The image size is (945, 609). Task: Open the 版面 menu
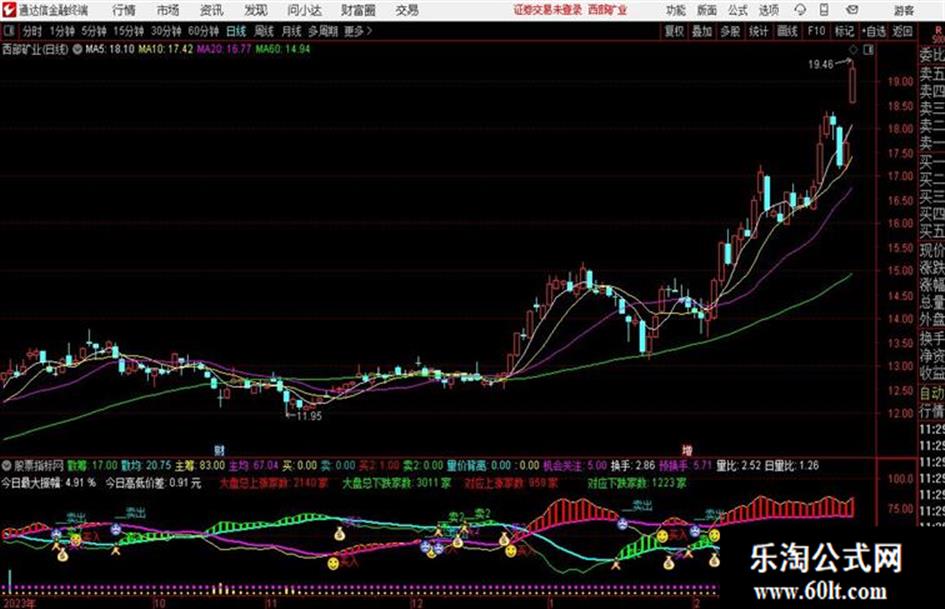[707, 10]
